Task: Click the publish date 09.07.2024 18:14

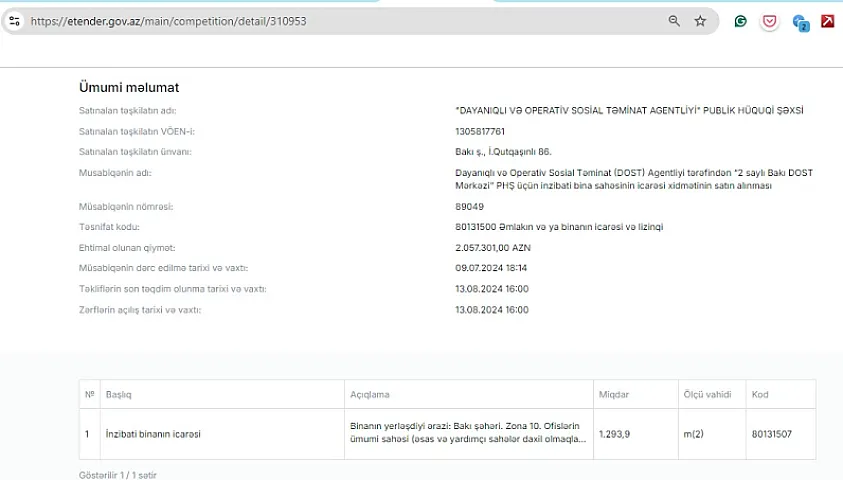Action: pos(491,268)
